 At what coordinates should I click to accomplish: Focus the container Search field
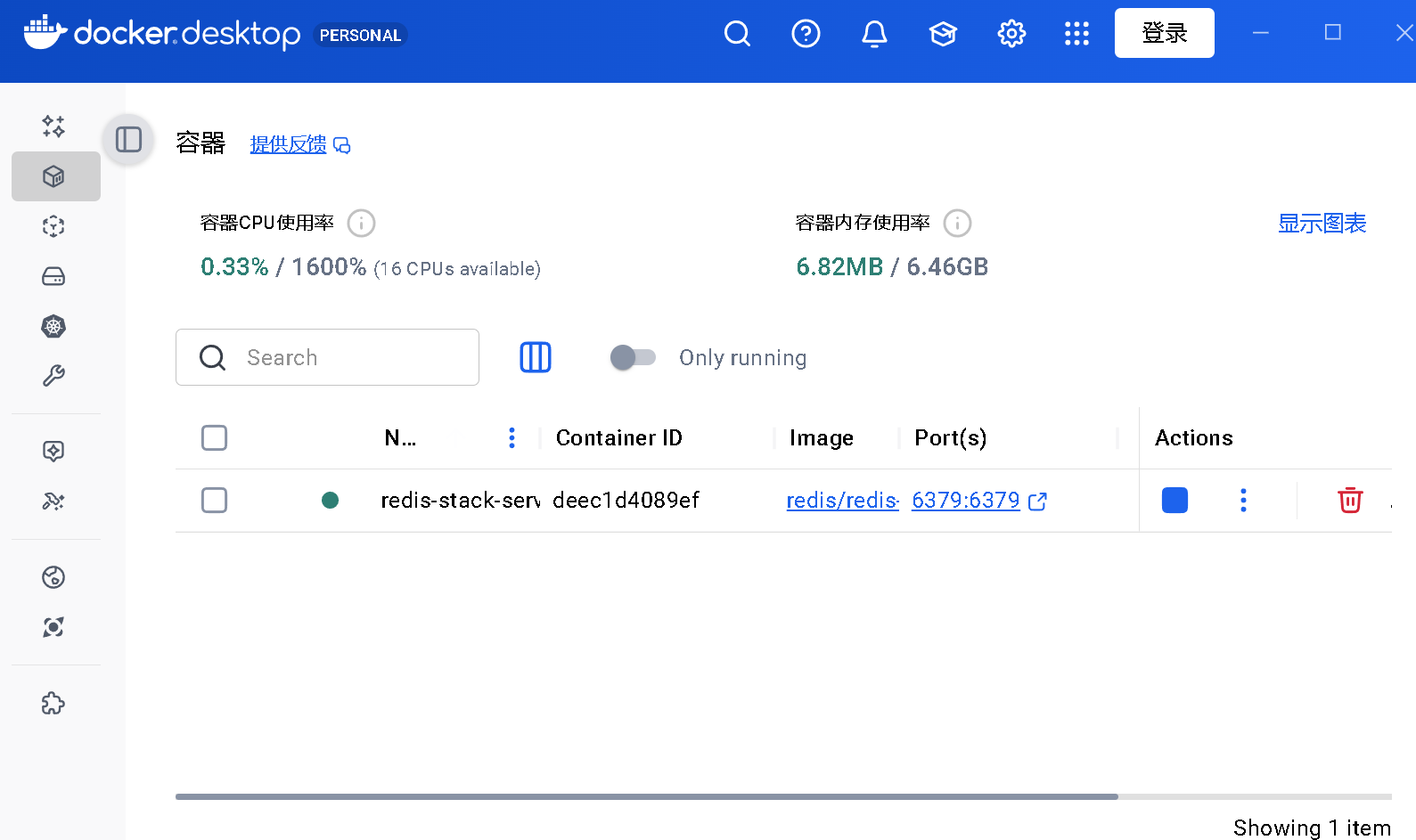(327, 357)
